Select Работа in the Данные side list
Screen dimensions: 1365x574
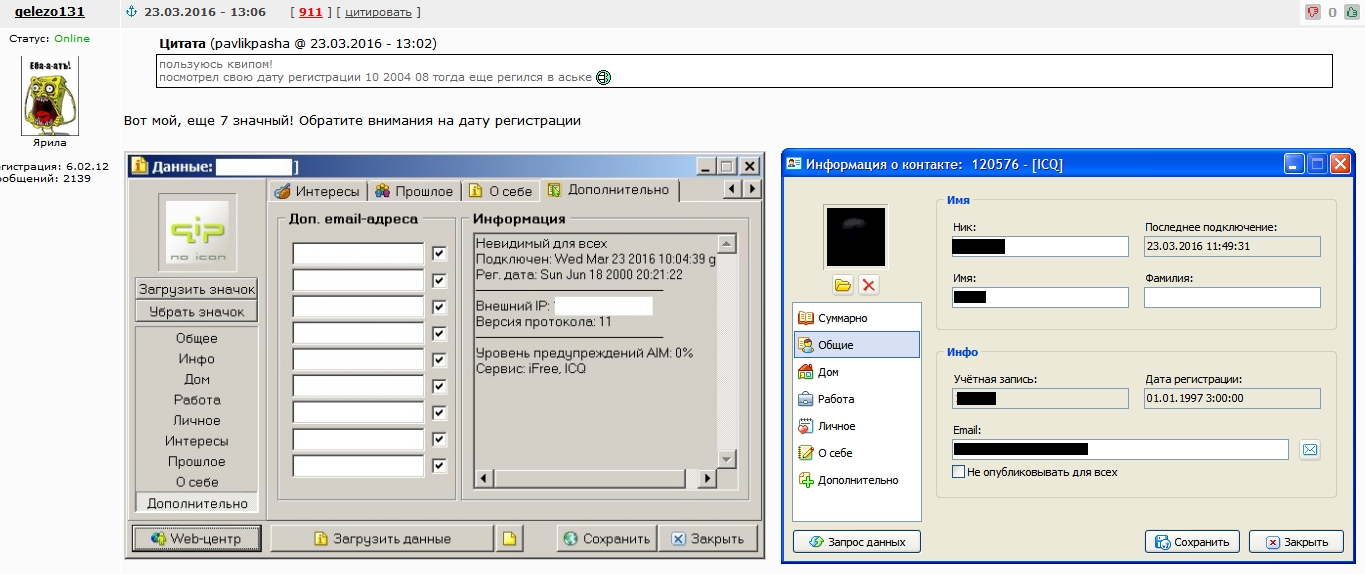pos(196,400)
